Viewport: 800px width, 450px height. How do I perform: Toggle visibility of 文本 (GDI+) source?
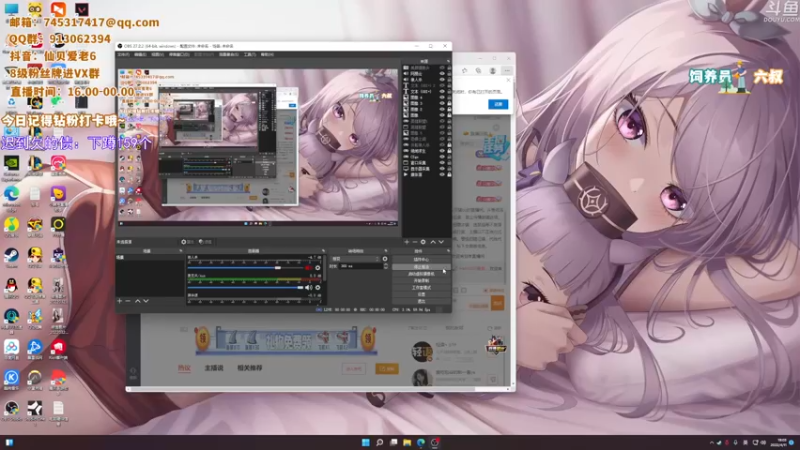(x=442, y=92)
